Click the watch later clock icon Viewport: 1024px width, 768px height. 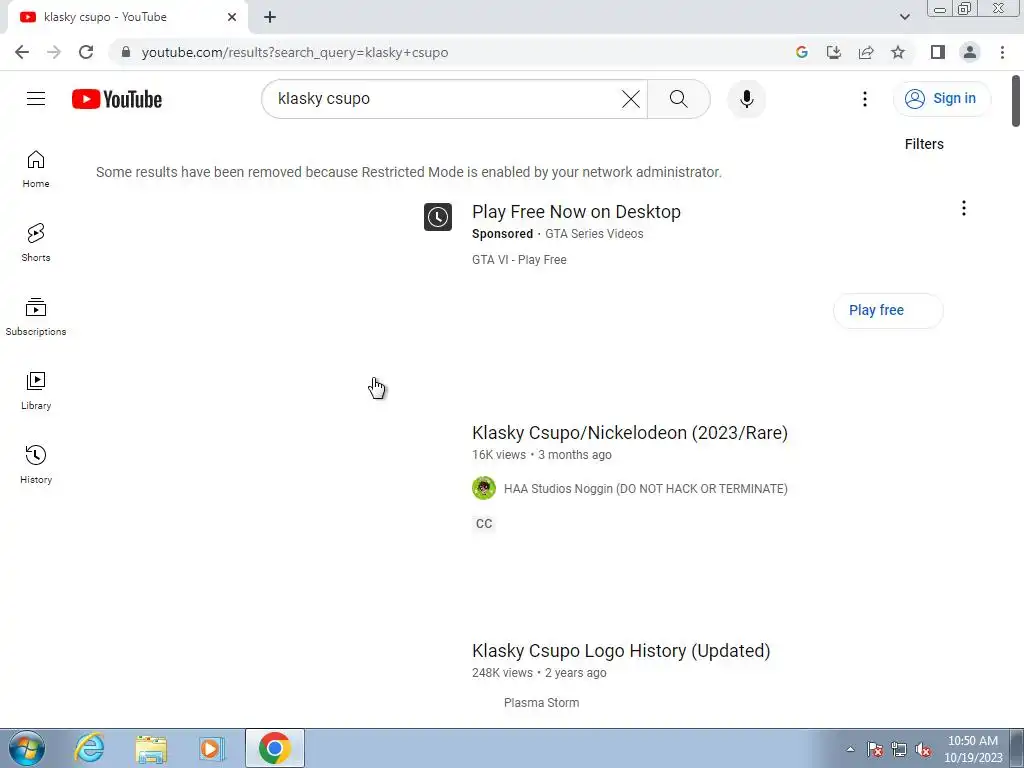click(x=438, y=217)
